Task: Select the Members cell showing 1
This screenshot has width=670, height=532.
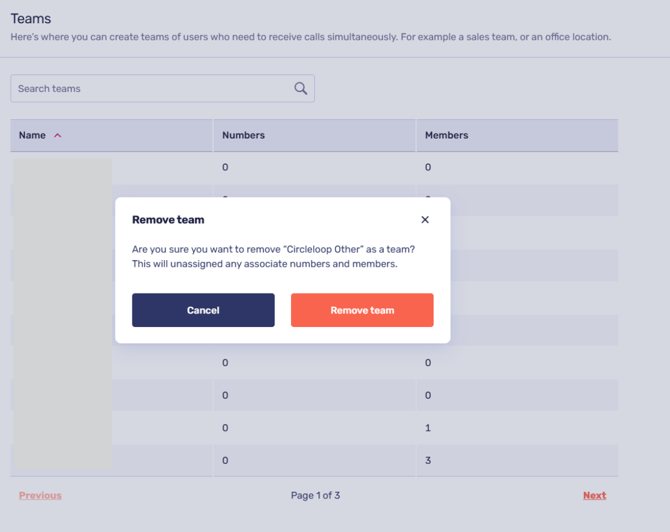Action: 428,428
